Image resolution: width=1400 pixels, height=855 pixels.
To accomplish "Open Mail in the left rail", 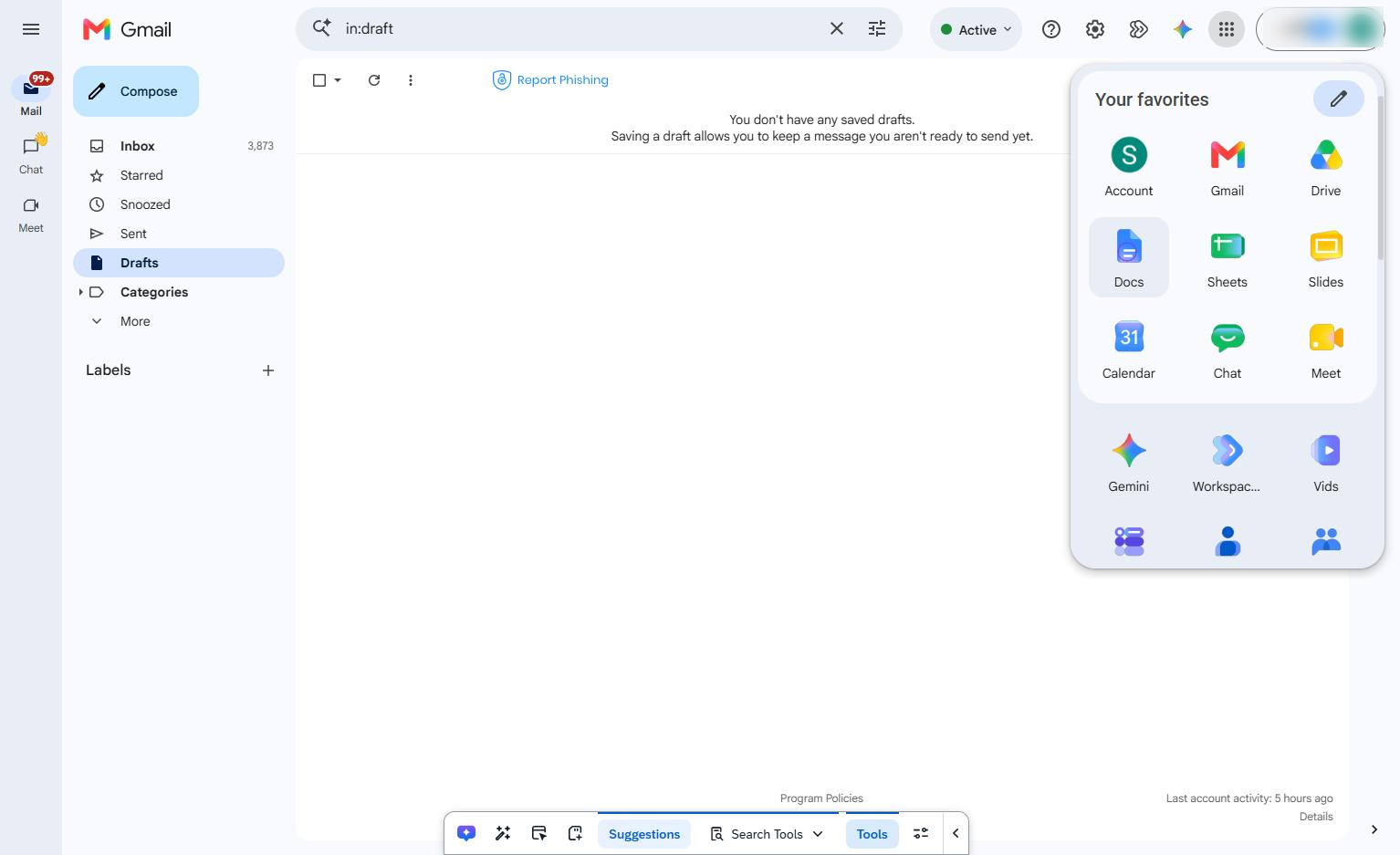I will (x=31, y=96).
